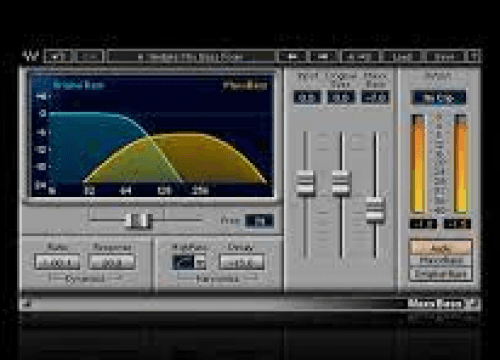
Task: Click the Ratio value box
Action: point(57,262)
